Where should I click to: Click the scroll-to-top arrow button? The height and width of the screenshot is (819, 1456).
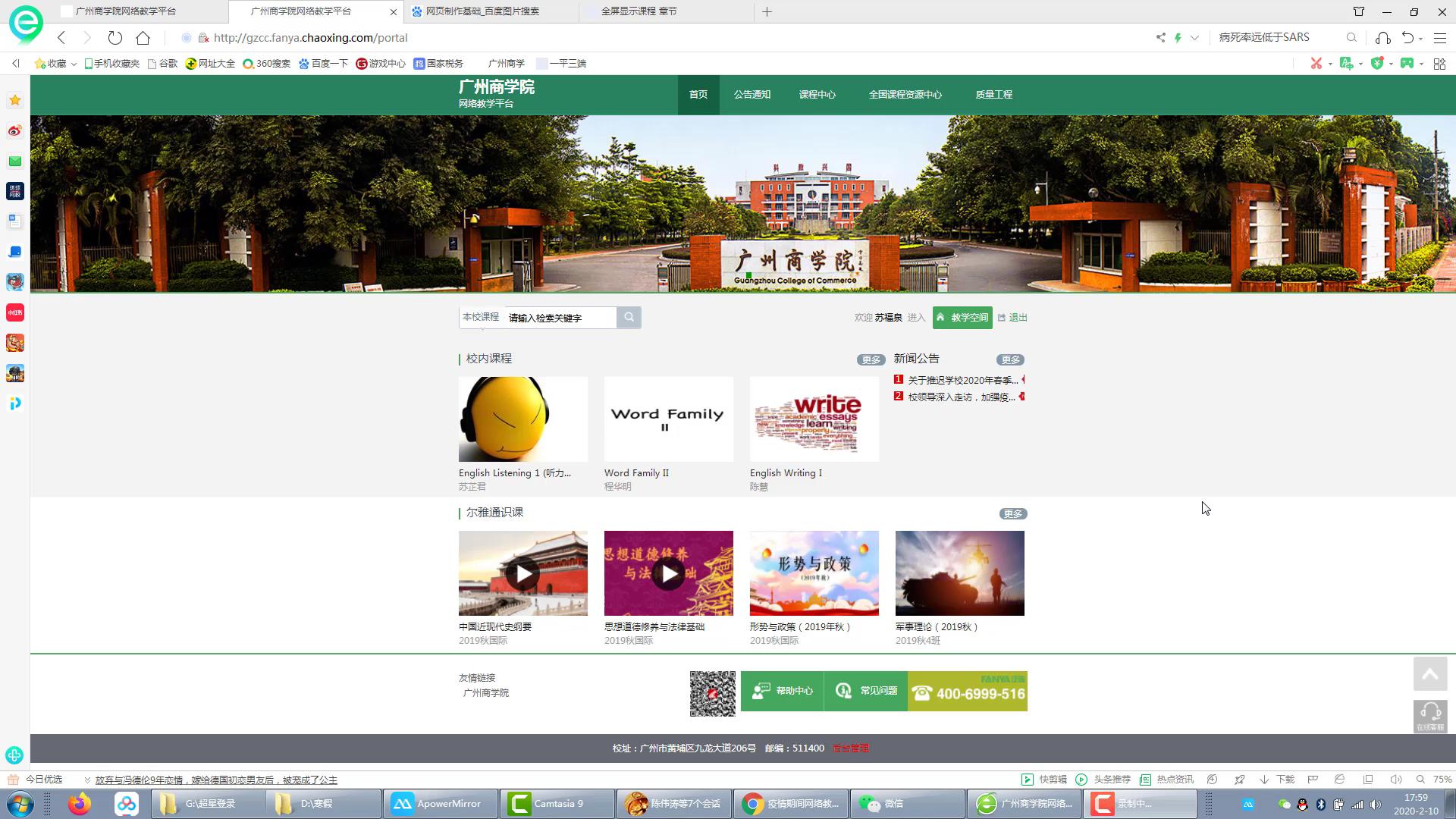point(1429,674)
